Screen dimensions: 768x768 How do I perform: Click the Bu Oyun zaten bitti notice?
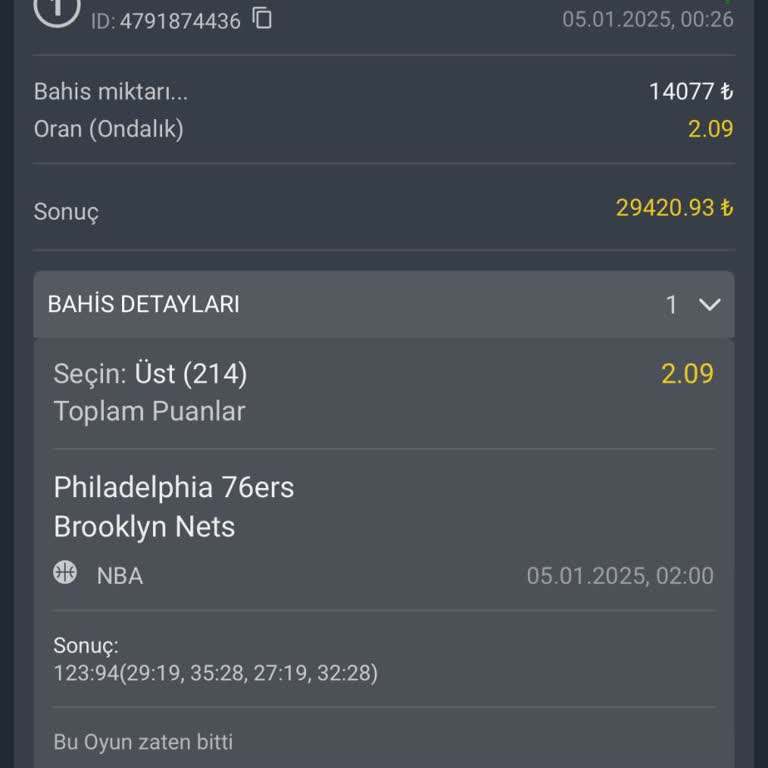(143, 742)
